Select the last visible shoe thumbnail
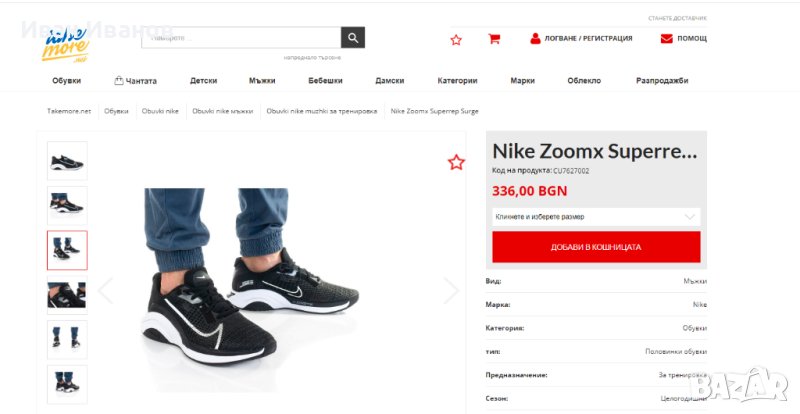Image resolution: width=800 pixels, height=414 pixels. tap(67, 383)
